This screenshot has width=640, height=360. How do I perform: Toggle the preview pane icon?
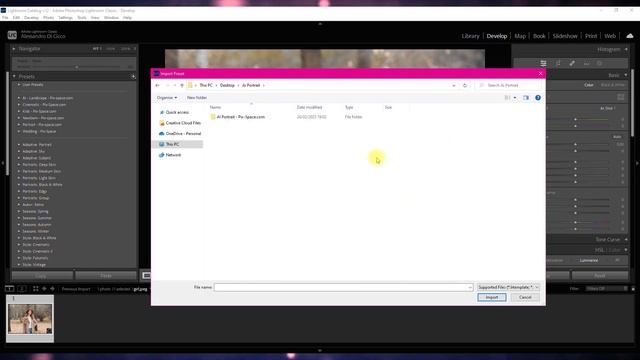click(x=526, y=98)
